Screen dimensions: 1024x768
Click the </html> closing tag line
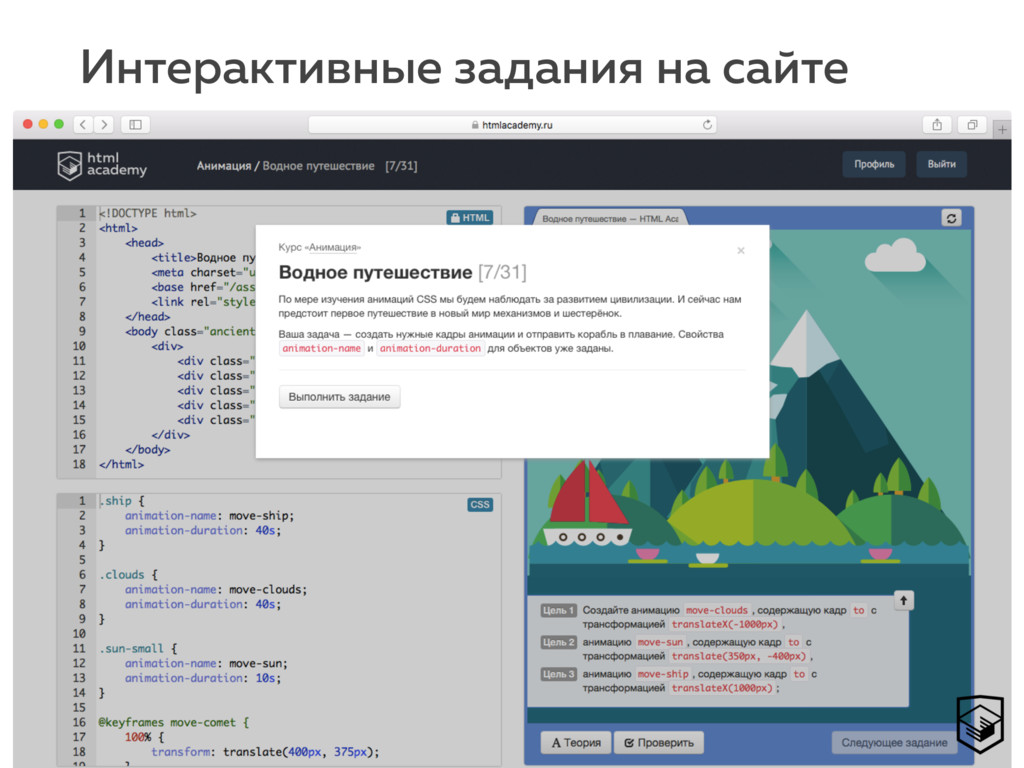pyautogui.click(x=121, y=464)
